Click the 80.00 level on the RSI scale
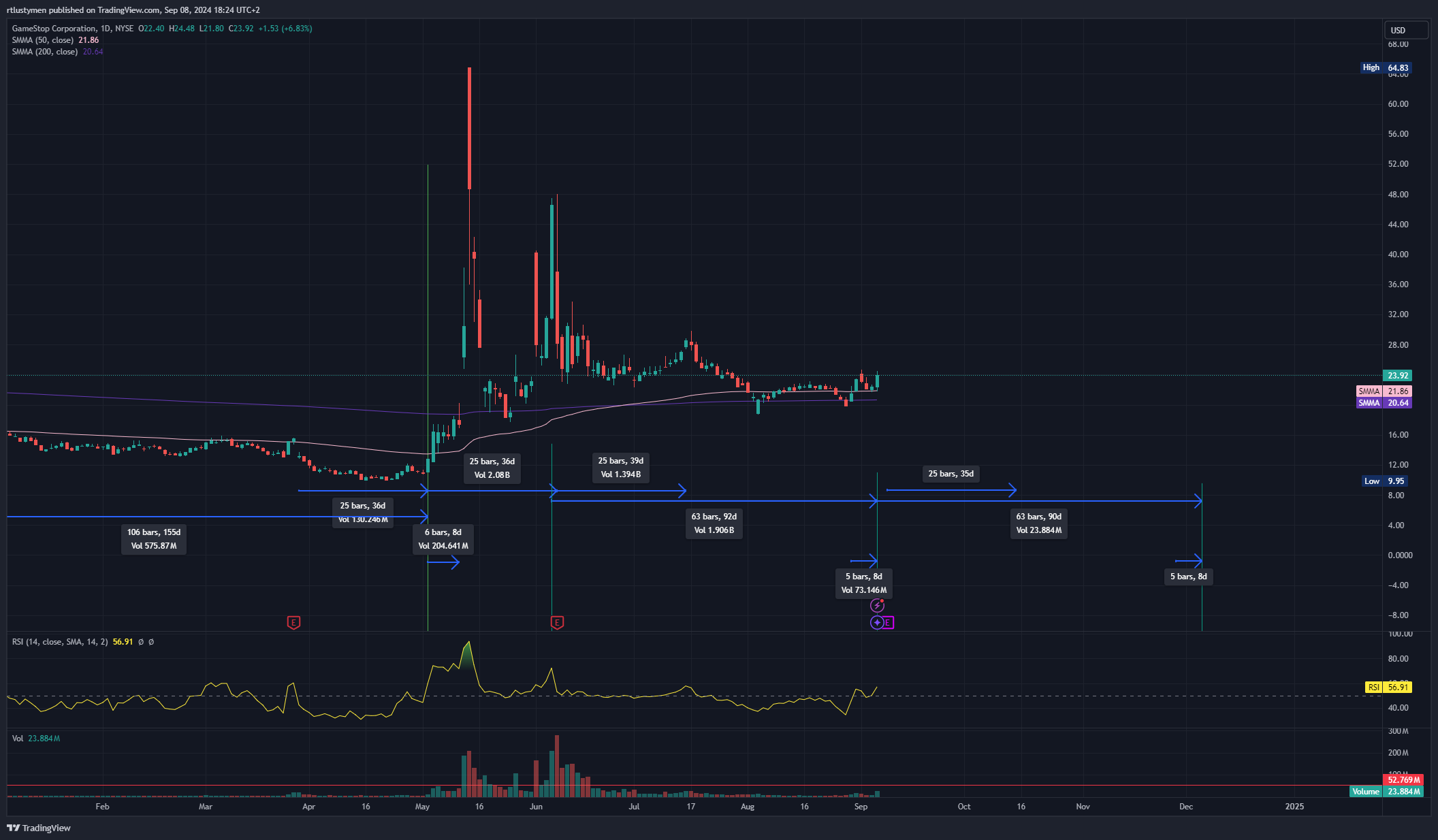Image resolution: width=1438 pixels, height=840 pixels. (1398, 659)
